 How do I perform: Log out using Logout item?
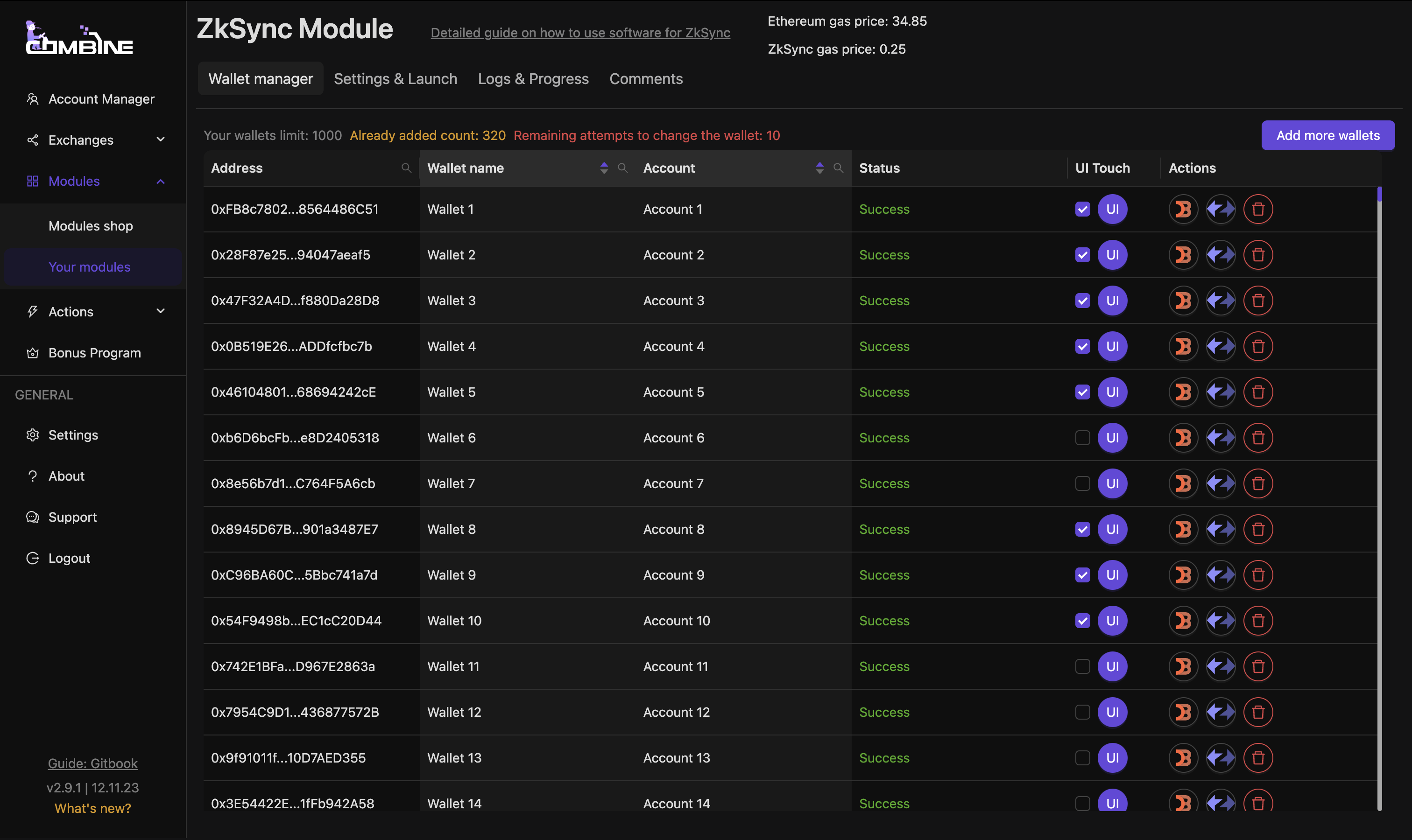pyautogui.click(x=93, y=558)
